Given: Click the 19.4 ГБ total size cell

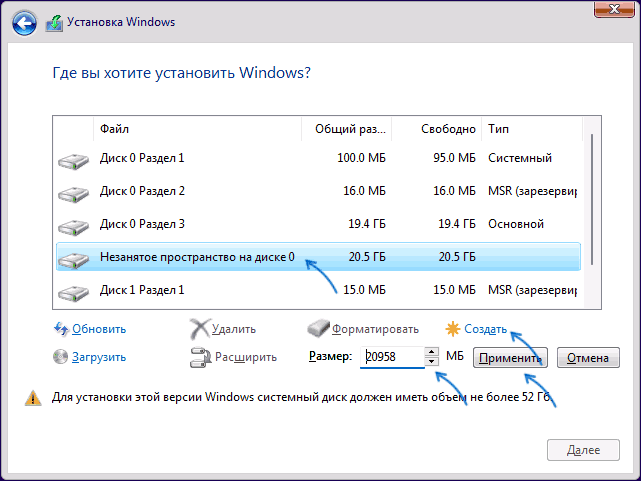Looking at the screenshot, I should coord(367,224).
